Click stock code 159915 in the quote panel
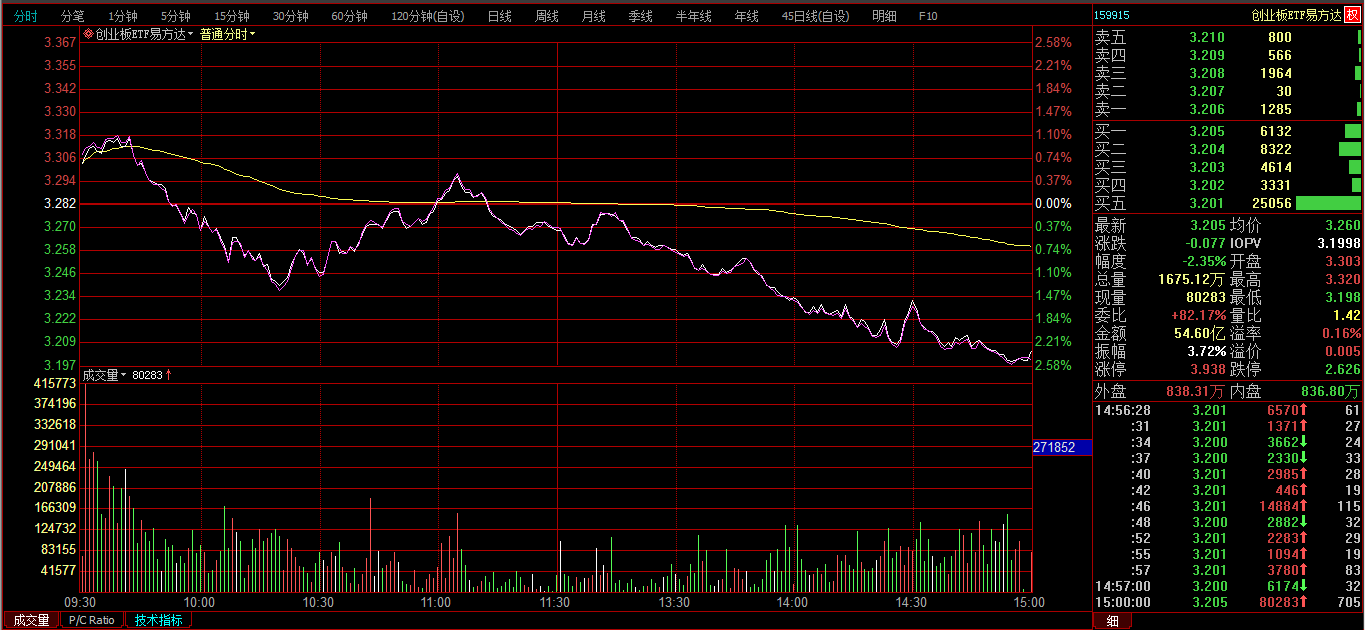The width and height of the screenshot is (1365, 630). (1112, 15)
